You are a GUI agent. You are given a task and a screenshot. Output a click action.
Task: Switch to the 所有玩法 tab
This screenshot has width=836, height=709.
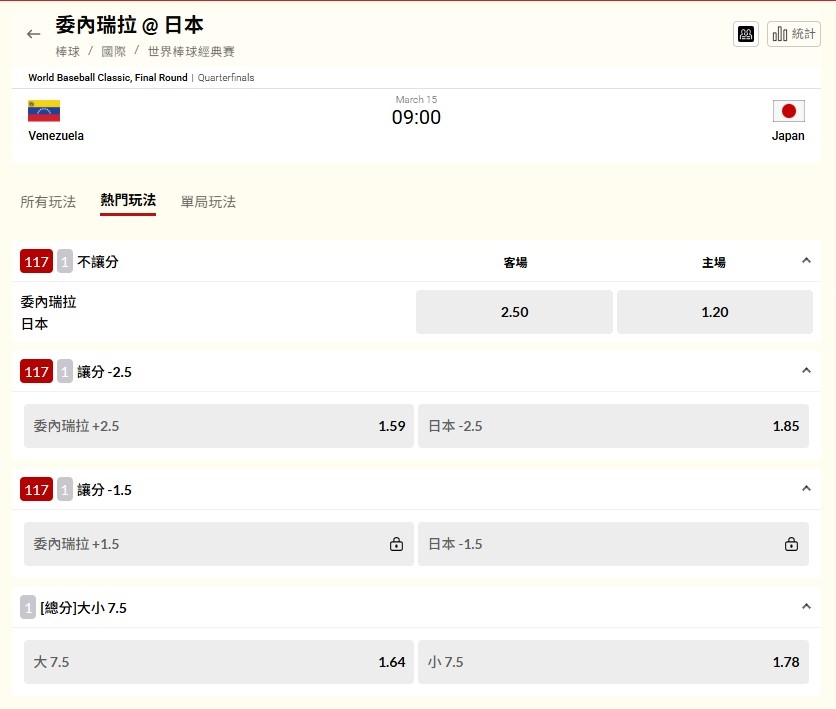click(x=48, y=202)
